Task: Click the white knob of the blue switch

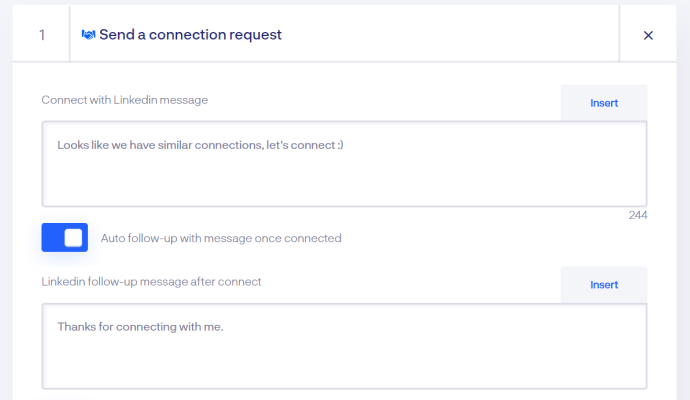Action: click(x=73, y=238)
